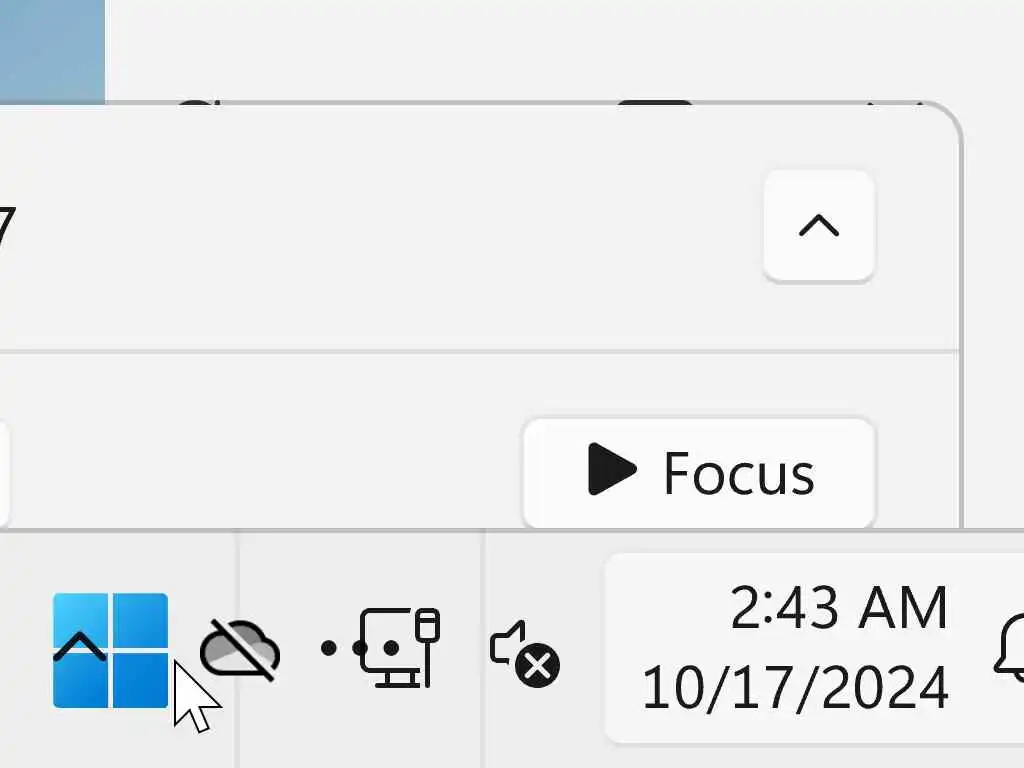
Task: Select the date text ending in 7
Action: click(x=7, y=226)
